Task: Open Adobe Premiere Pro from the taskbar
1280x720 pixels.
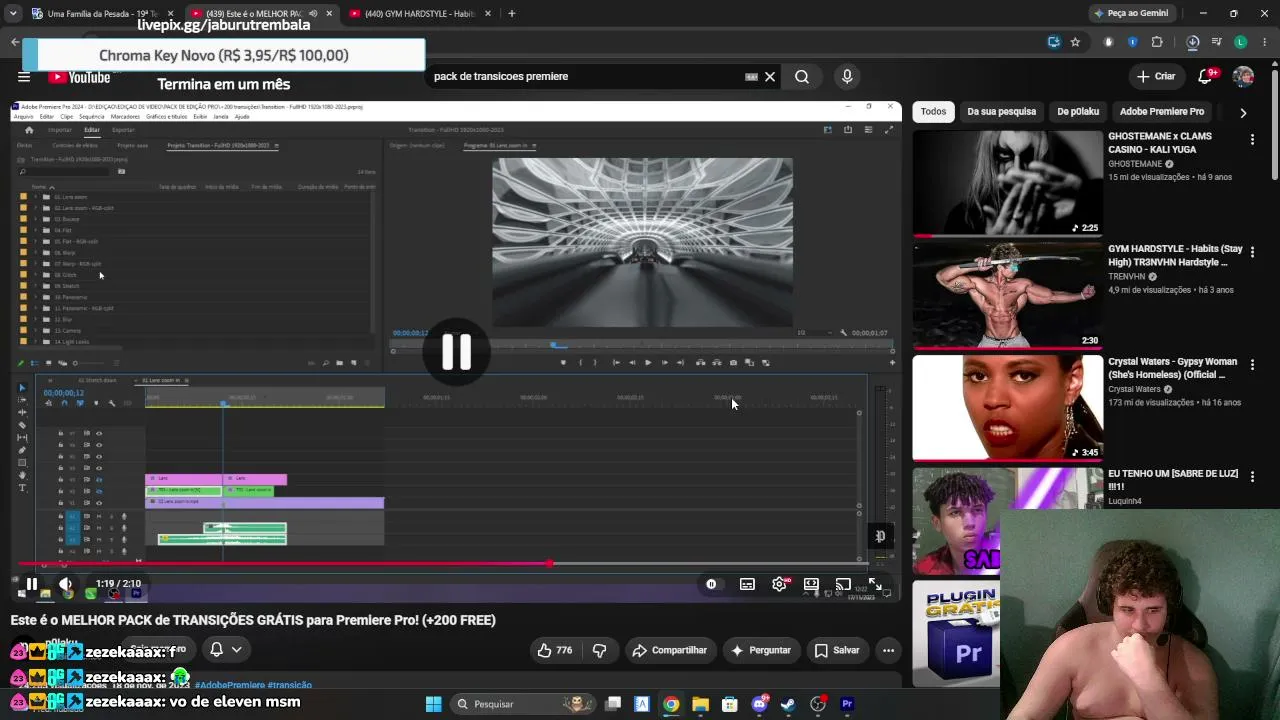Action: [848, 704]
